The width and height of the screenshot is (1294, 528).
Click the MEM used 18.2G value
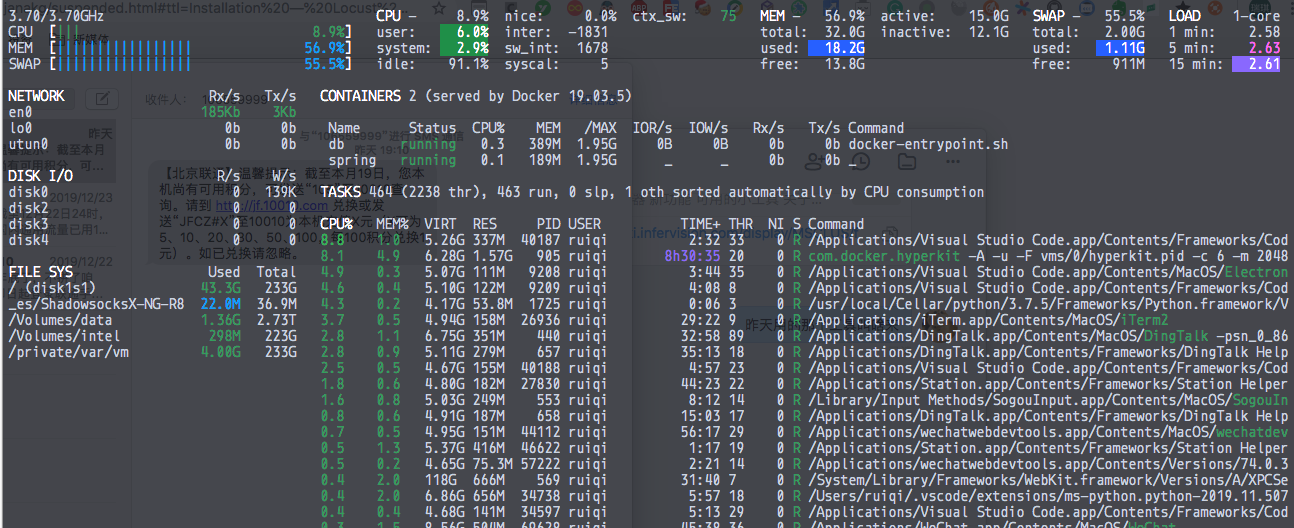tap(837, 48)
